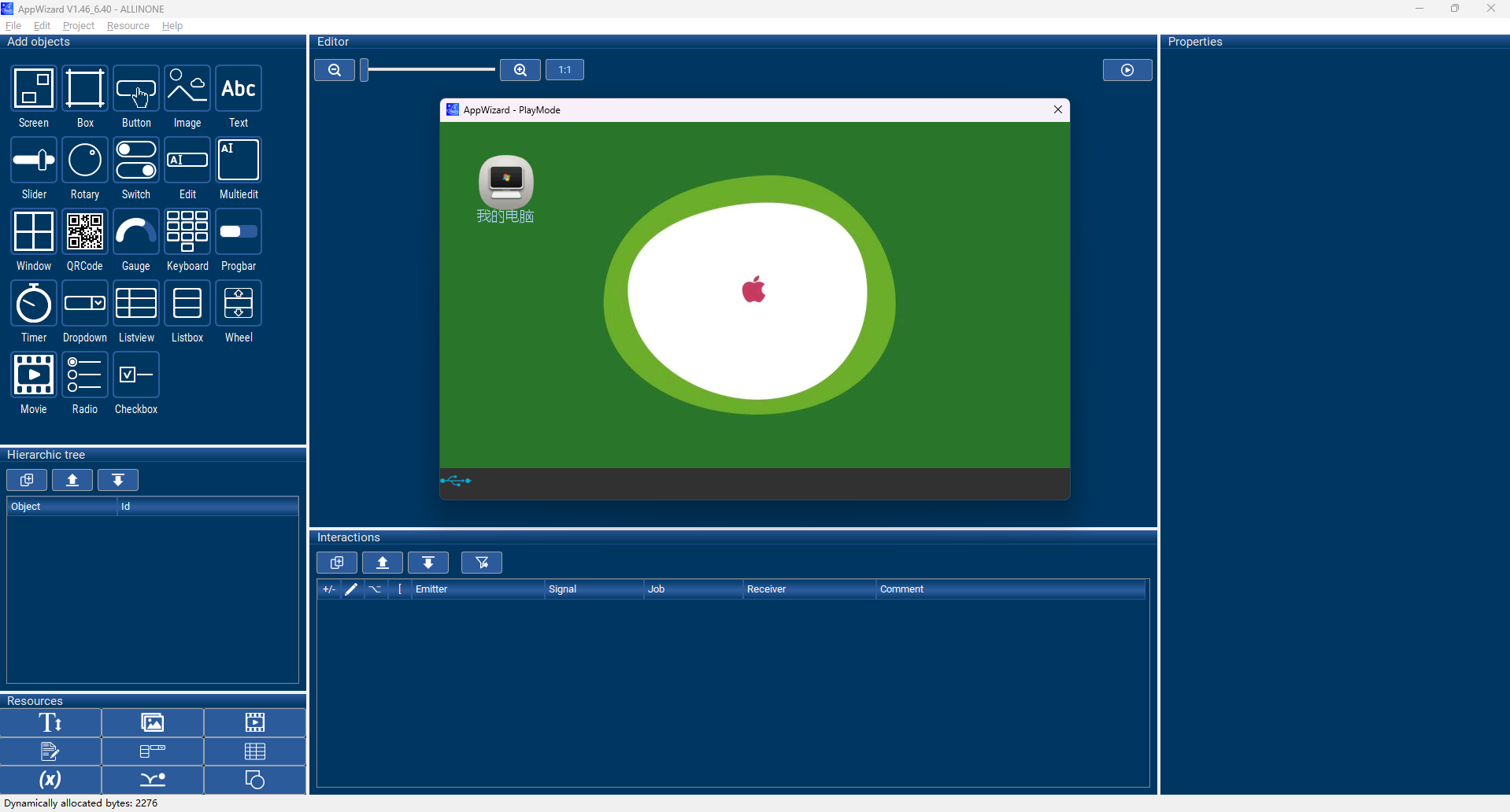Add a Progbar object
The width and height of the screenshot is (1510, 812).
pos(239,231)
